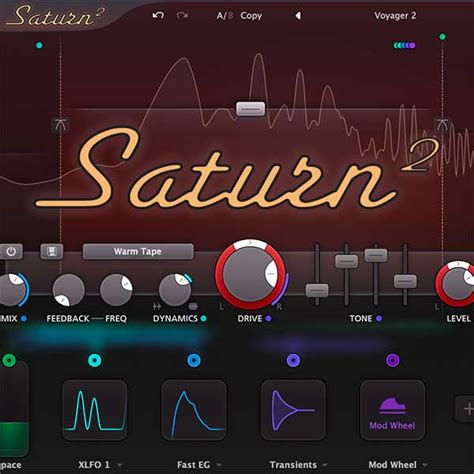Click the redo arrow icon
This screenshot has height=474, width=474.
point(182,15)
